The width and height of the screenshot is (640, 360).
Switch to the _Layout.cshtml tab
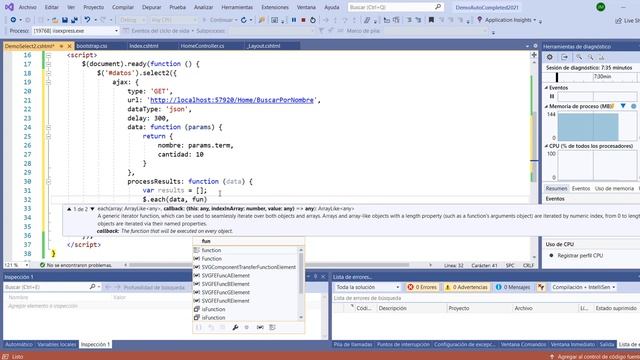[x=264, y=46]
